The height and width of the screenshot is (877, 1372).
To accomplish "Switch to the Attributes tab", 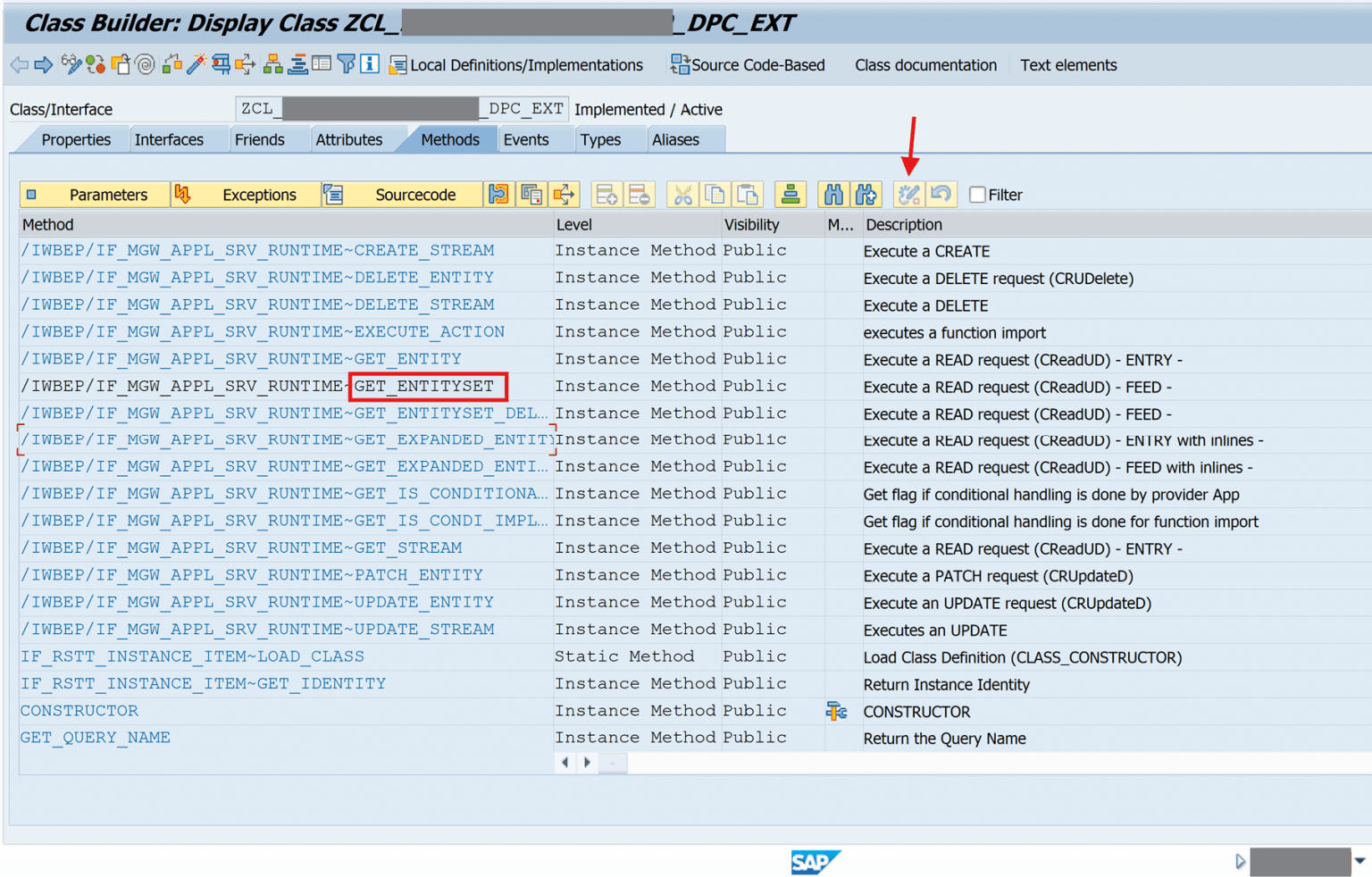I will point(351,139).
